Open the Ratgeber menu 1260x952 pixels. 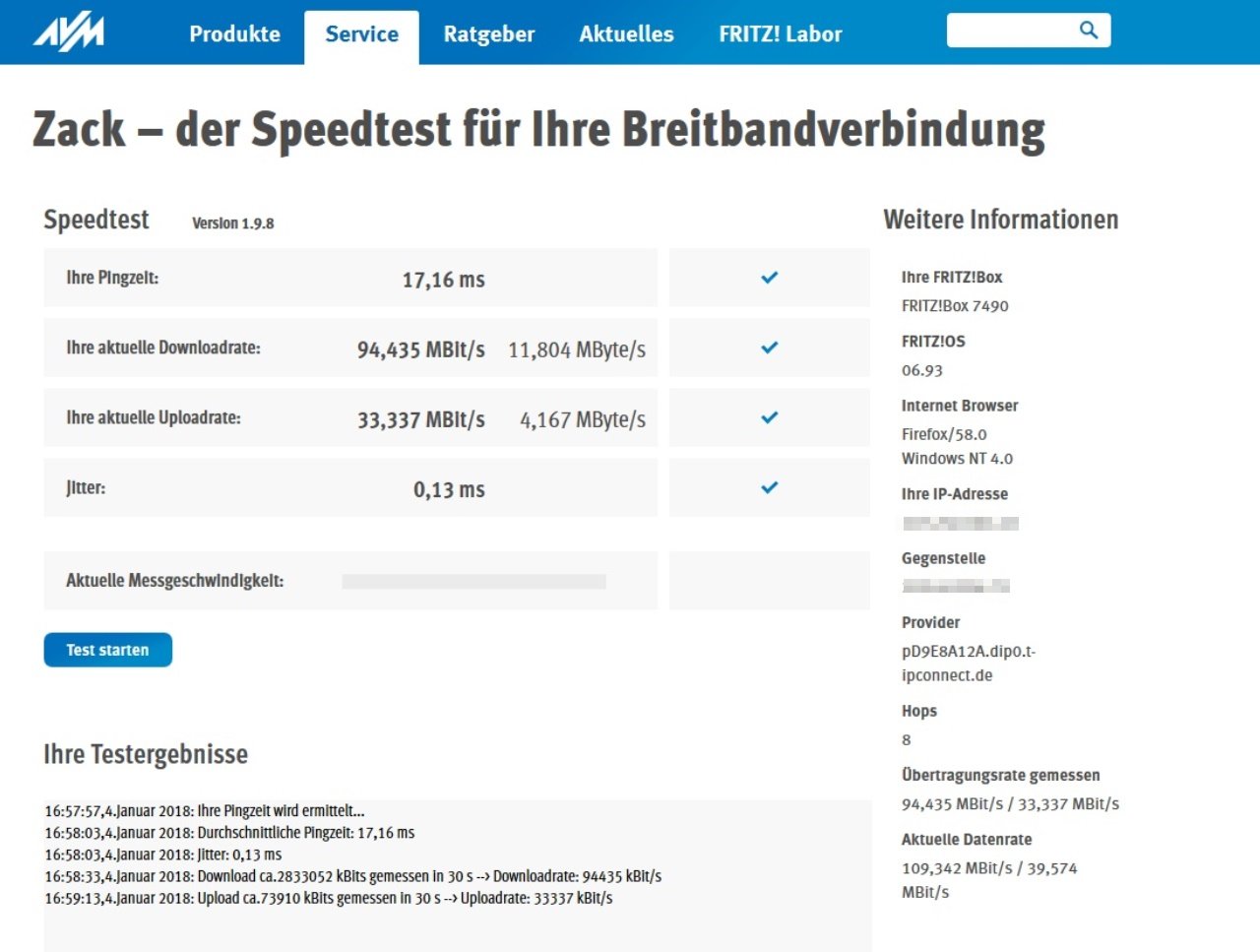point(489,34)
